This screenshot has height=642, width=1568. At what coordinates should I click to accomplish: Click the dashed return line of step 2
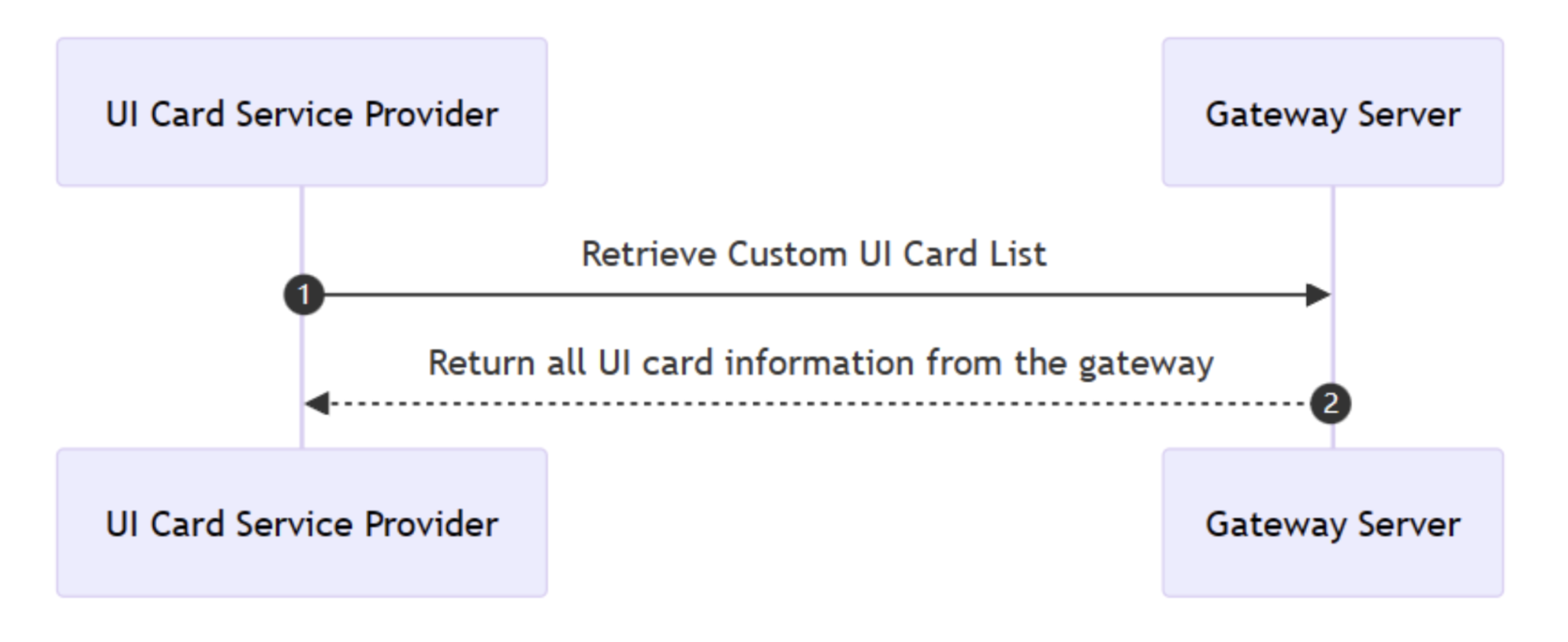pos(812,404)
